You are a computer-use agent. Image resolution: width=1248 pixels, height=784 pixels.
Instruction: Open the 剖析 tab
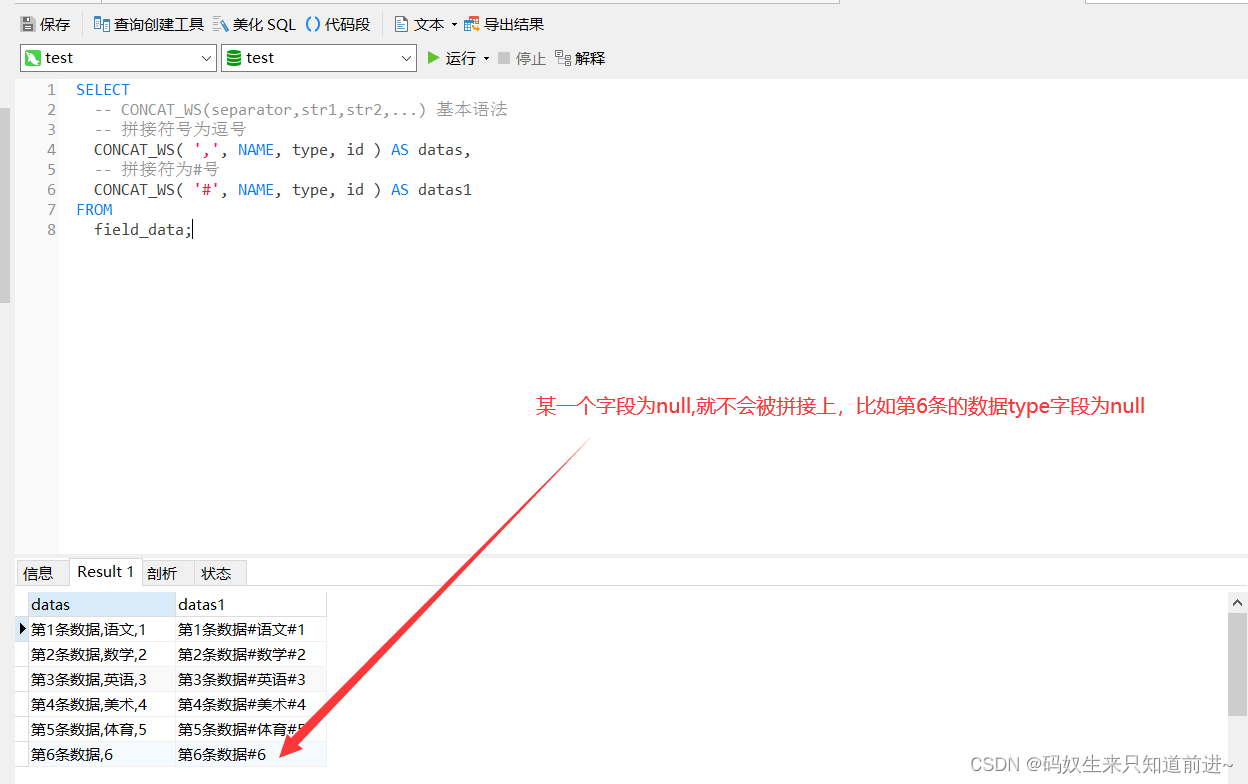(x=162, y=572)
